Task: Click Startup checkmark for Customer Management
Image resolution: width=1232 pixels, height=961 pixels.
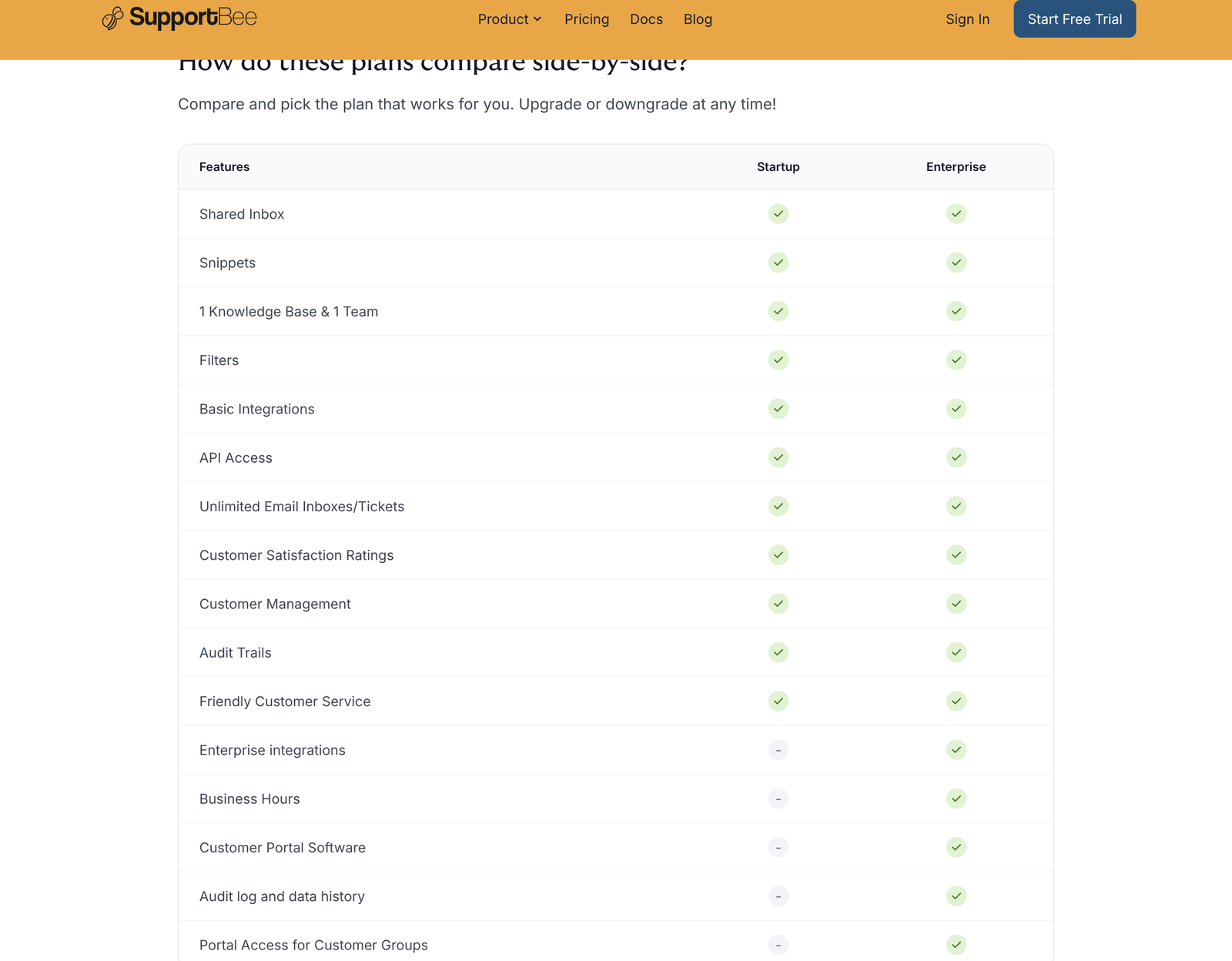Action: click(778, 604)
